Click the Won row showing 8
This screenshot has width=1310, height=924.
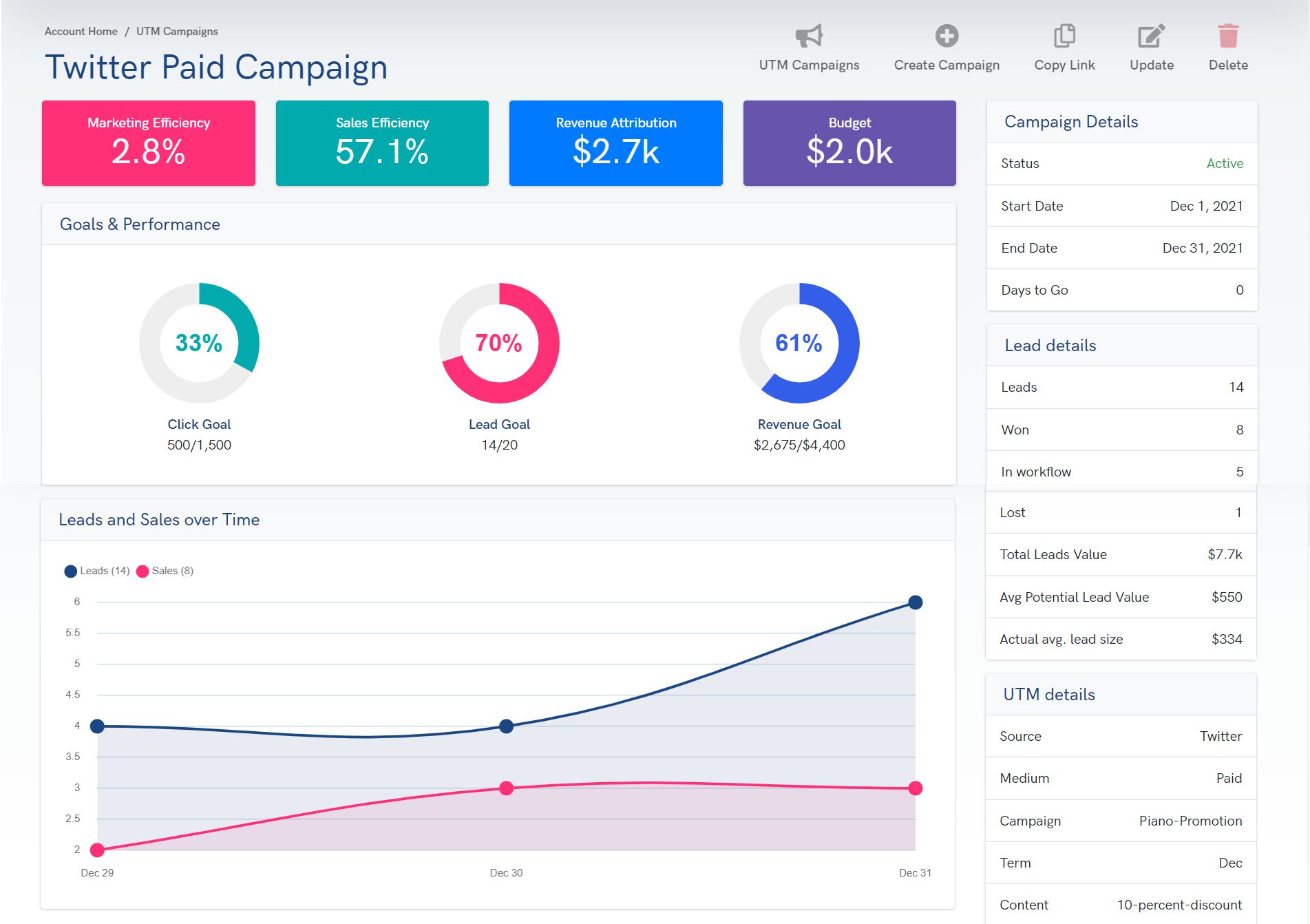[1122, 430]
